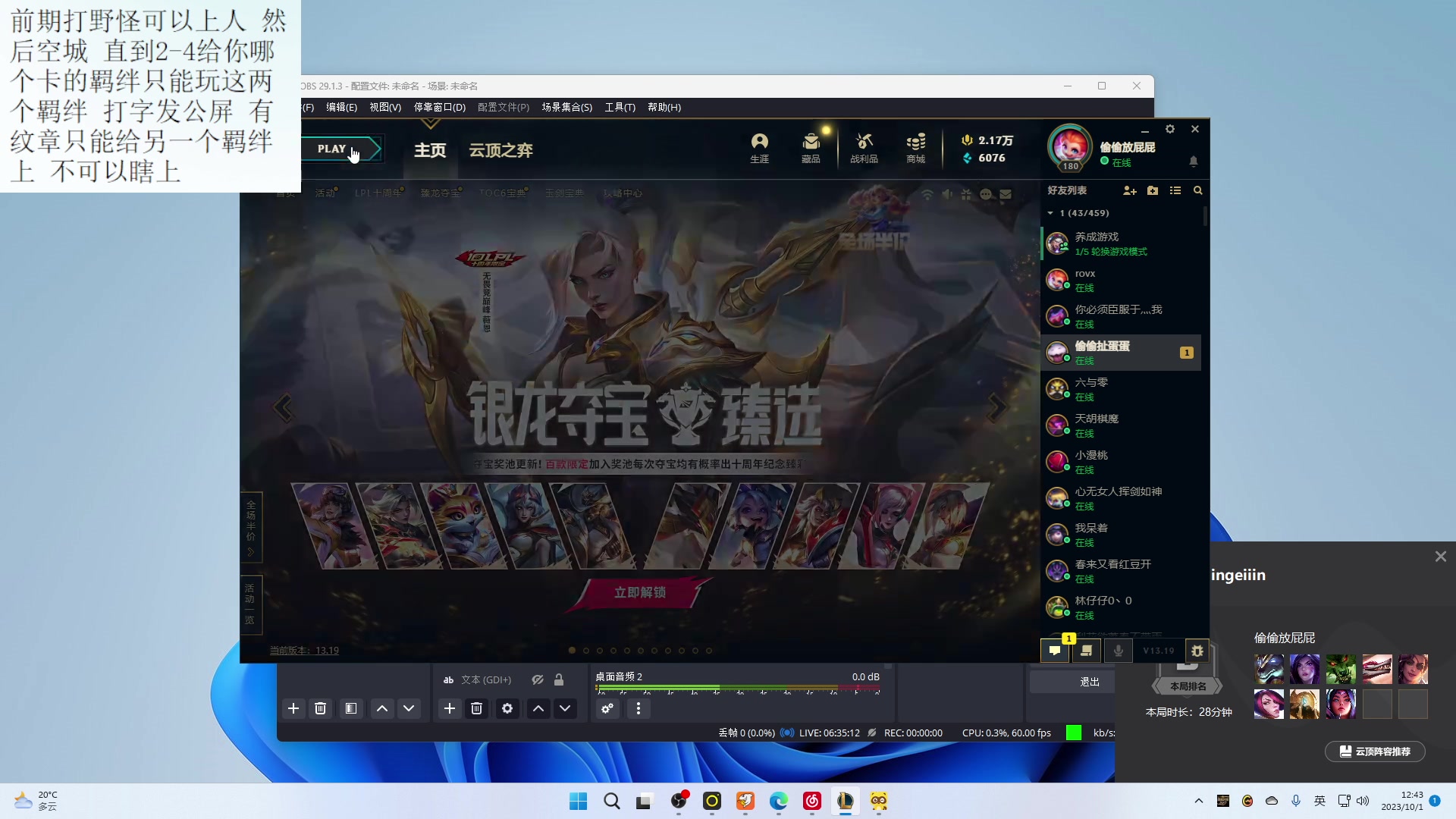Open source properties gear in OBS
The height and width of the screenshot is (819, 1456).
pyautogui.click(x=507, y=708)
